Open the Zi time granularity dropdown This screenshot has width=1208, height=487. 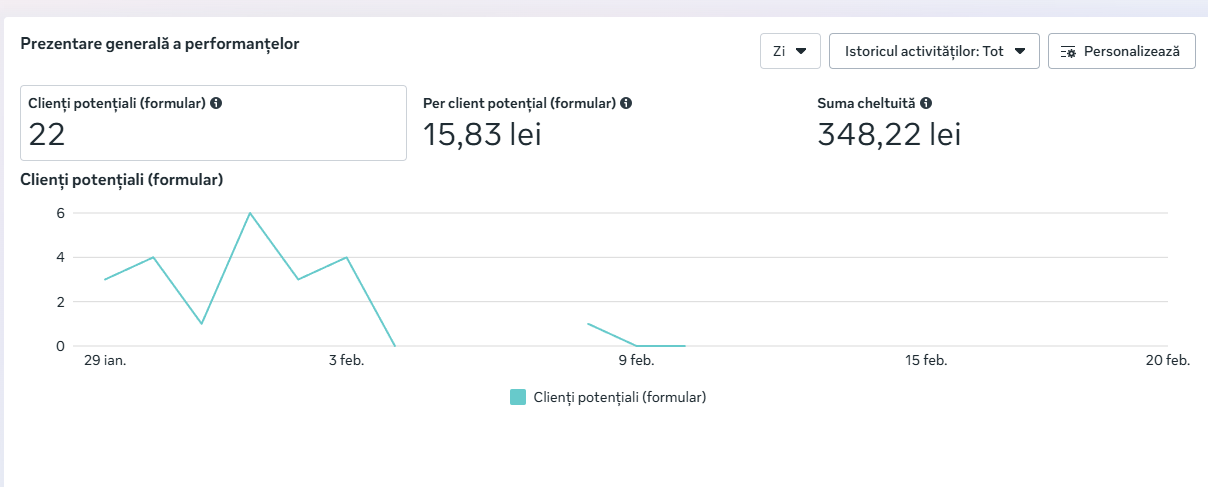pyautogui.click(x=790, y=51)
